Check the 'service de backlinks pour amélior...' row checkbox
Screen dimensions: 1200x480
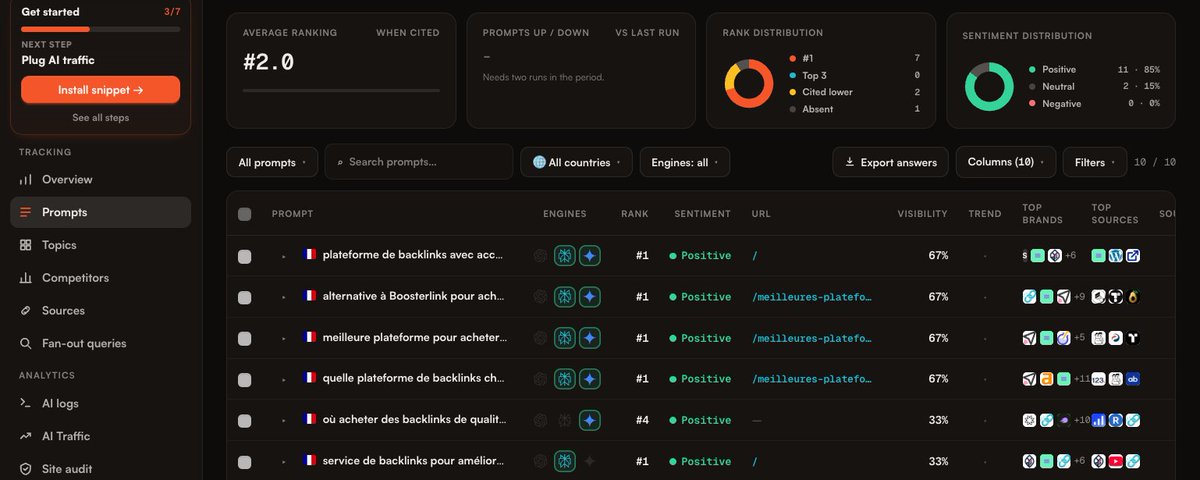[x=245, y=461]
